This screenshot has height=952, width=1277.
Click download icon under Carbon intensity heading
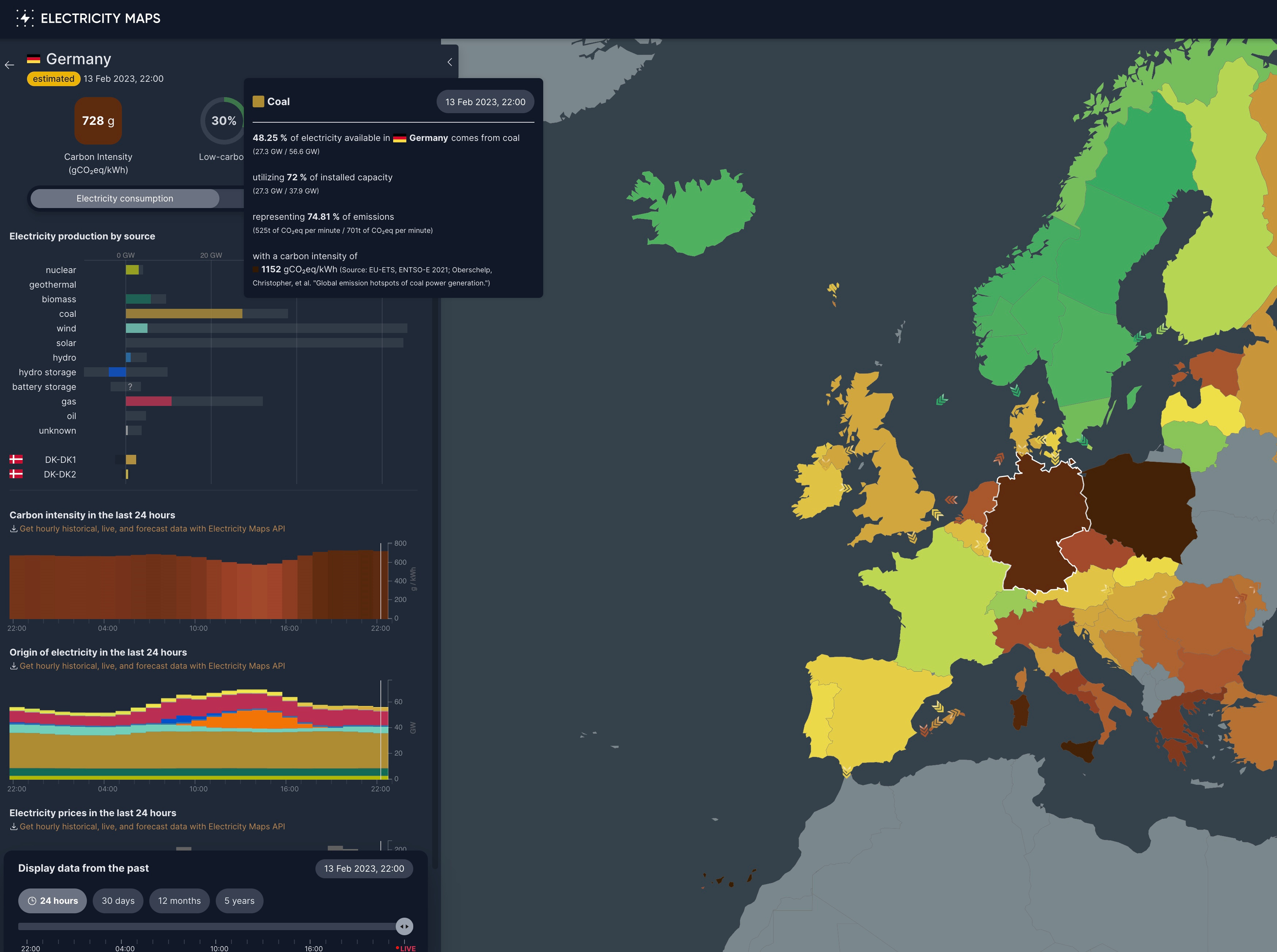point(13,529)
